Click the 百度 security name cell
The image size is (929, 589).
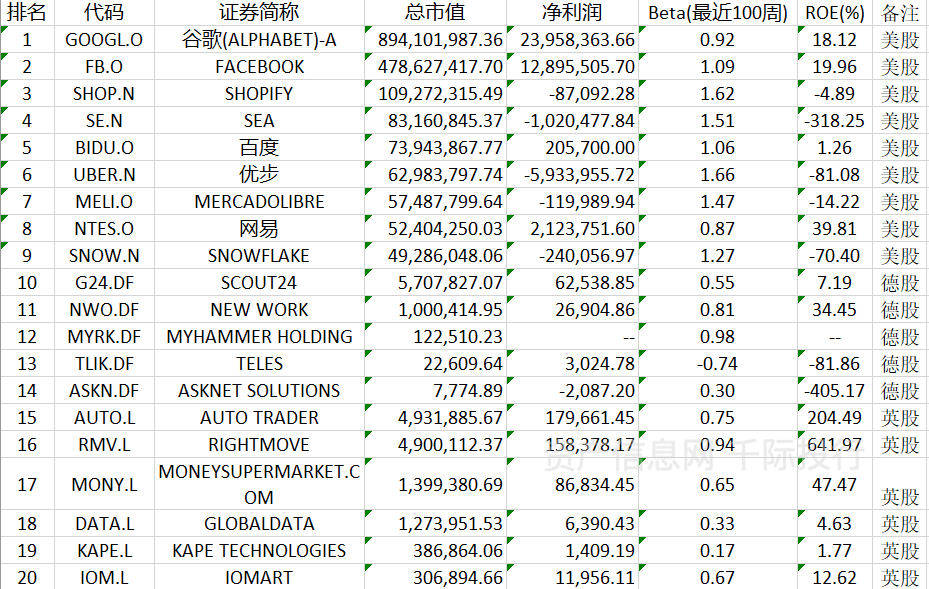259,148
